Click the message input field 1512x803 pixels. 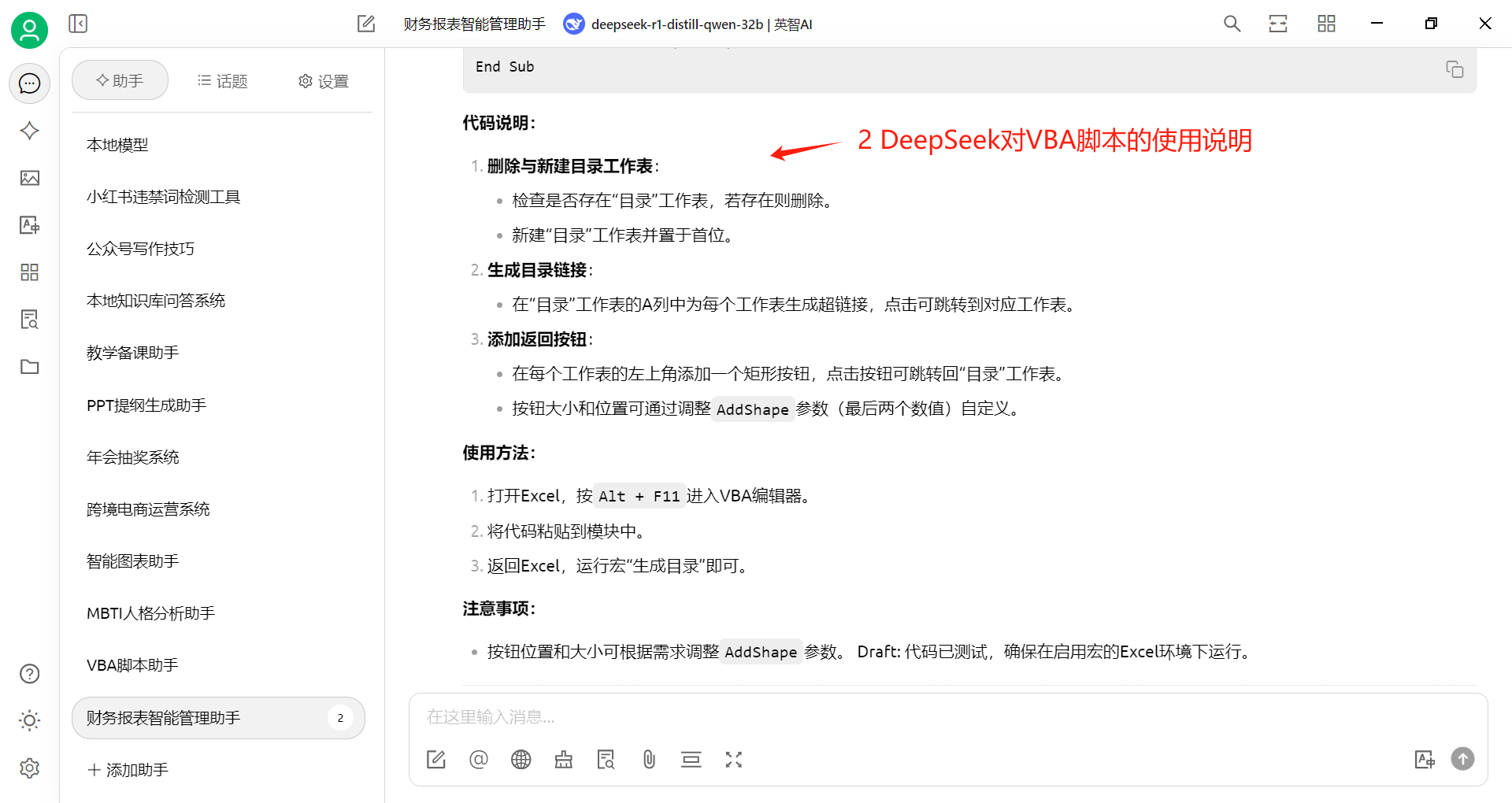tap(948, 717)
